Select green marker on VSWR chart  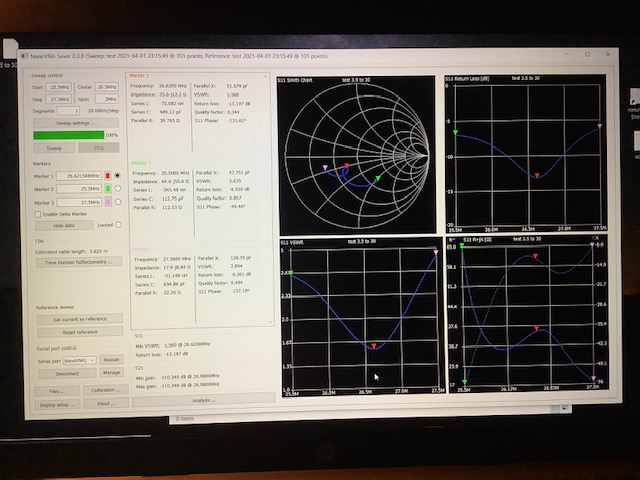click(291, 273)
